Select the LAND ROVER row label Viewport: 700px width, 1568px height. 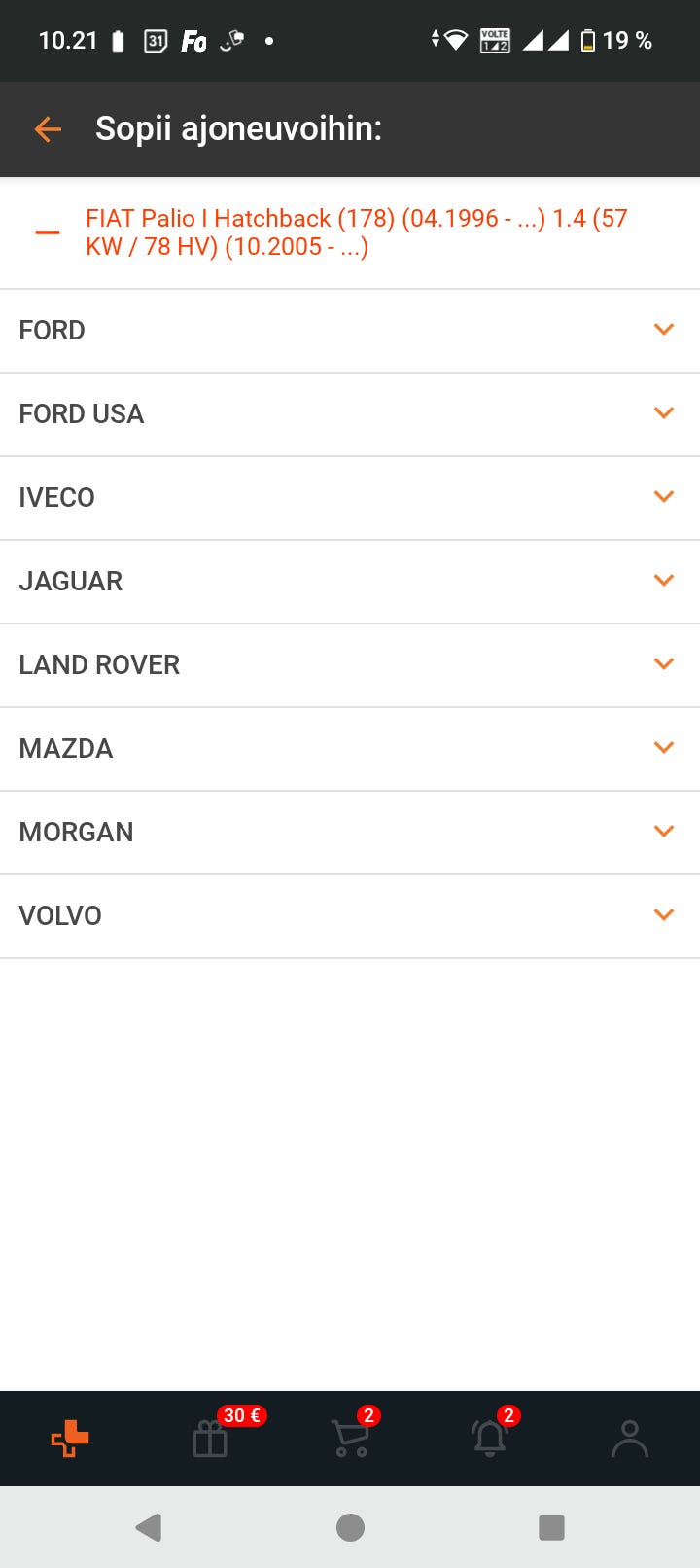[x=99, y=665]
